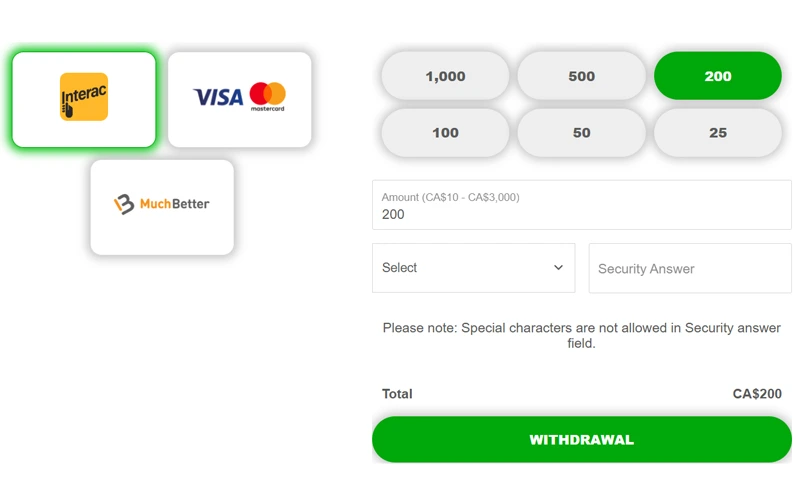Open the security question Select dropdown

[x=473, y=268]
